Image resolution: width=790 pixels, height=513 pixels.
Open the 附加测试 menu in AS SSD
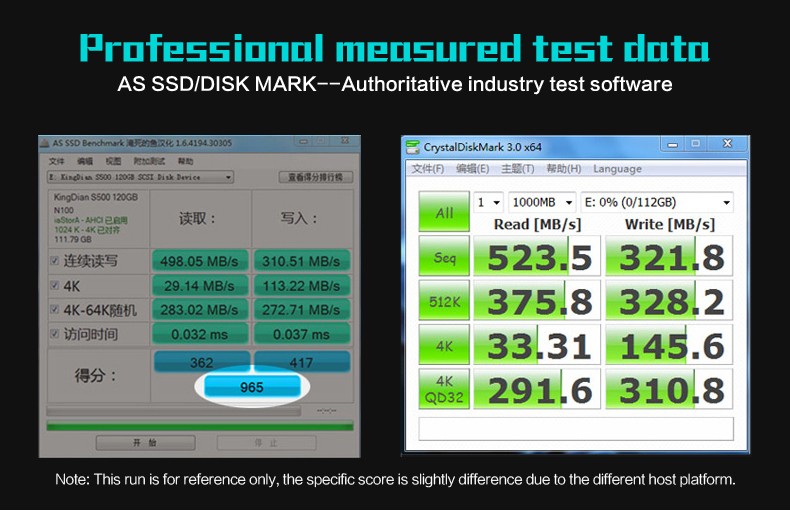[149, 161]
